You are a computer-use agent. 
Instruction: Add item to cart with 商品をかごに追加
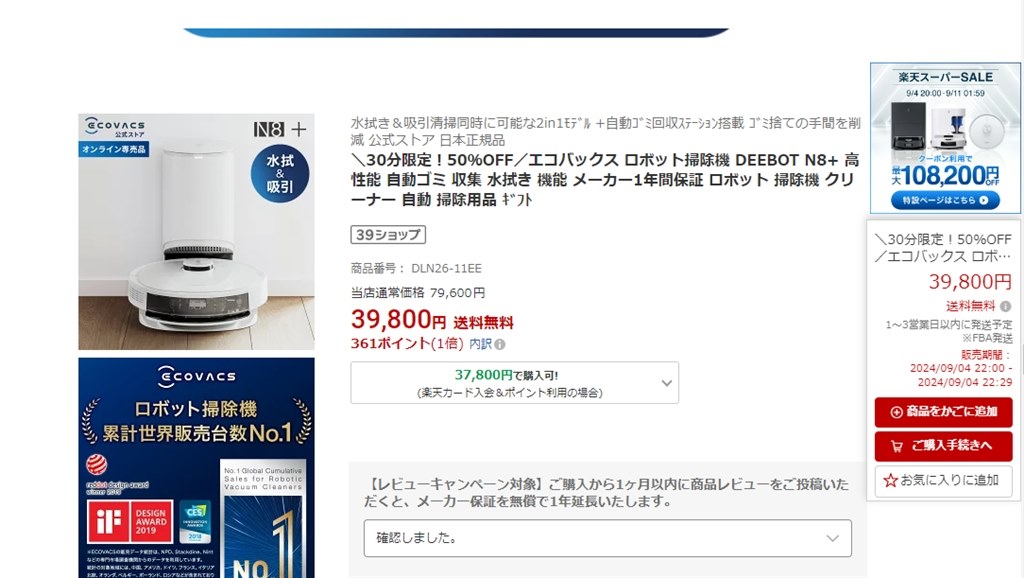pyautogui.click(x=943, y=412)
